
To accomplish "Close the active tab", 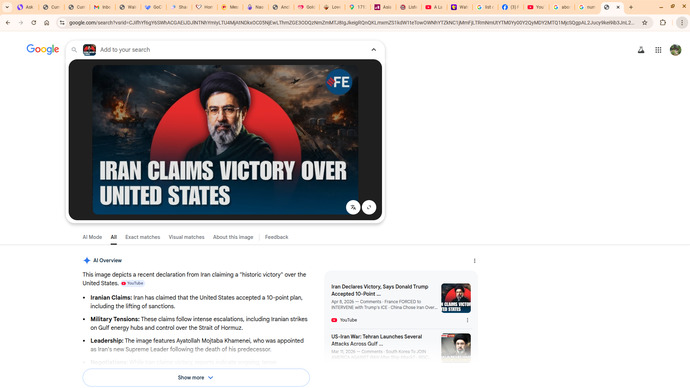I will pyautogui.click(x=618, y=7).
